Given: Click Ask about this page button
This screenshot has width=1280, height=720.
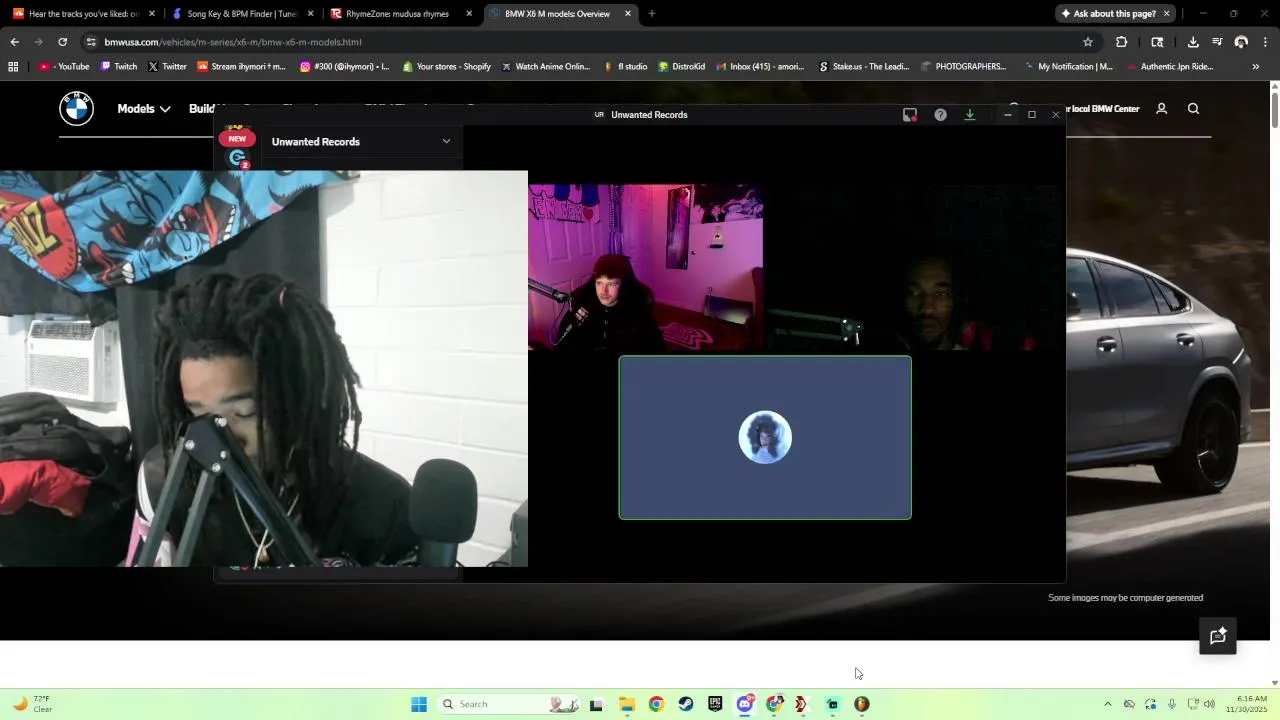Looking at the screenshot, I should click(1108, 14).
